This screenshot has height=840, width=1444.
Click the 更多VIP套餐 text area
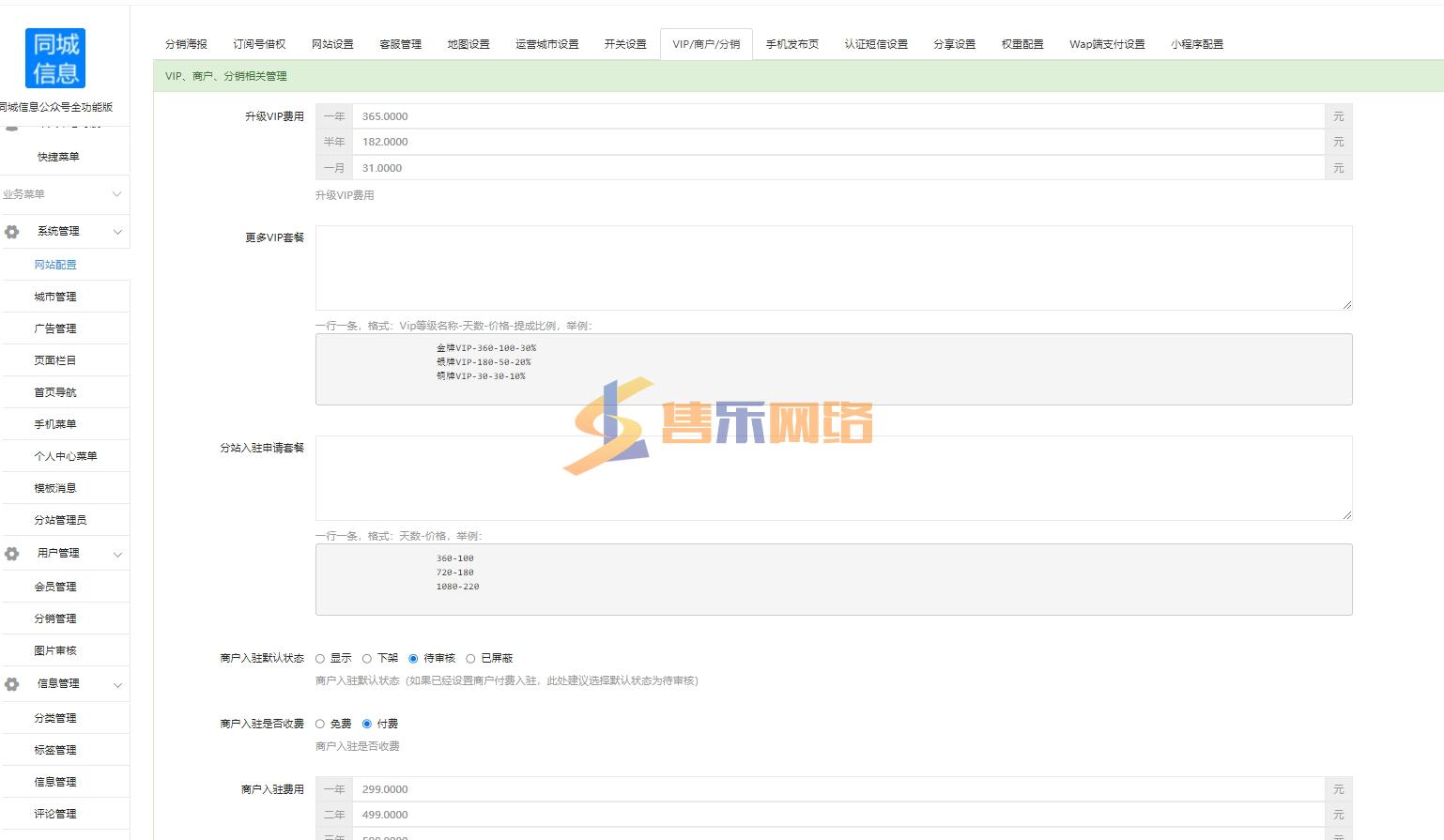(x=833, y=267)
